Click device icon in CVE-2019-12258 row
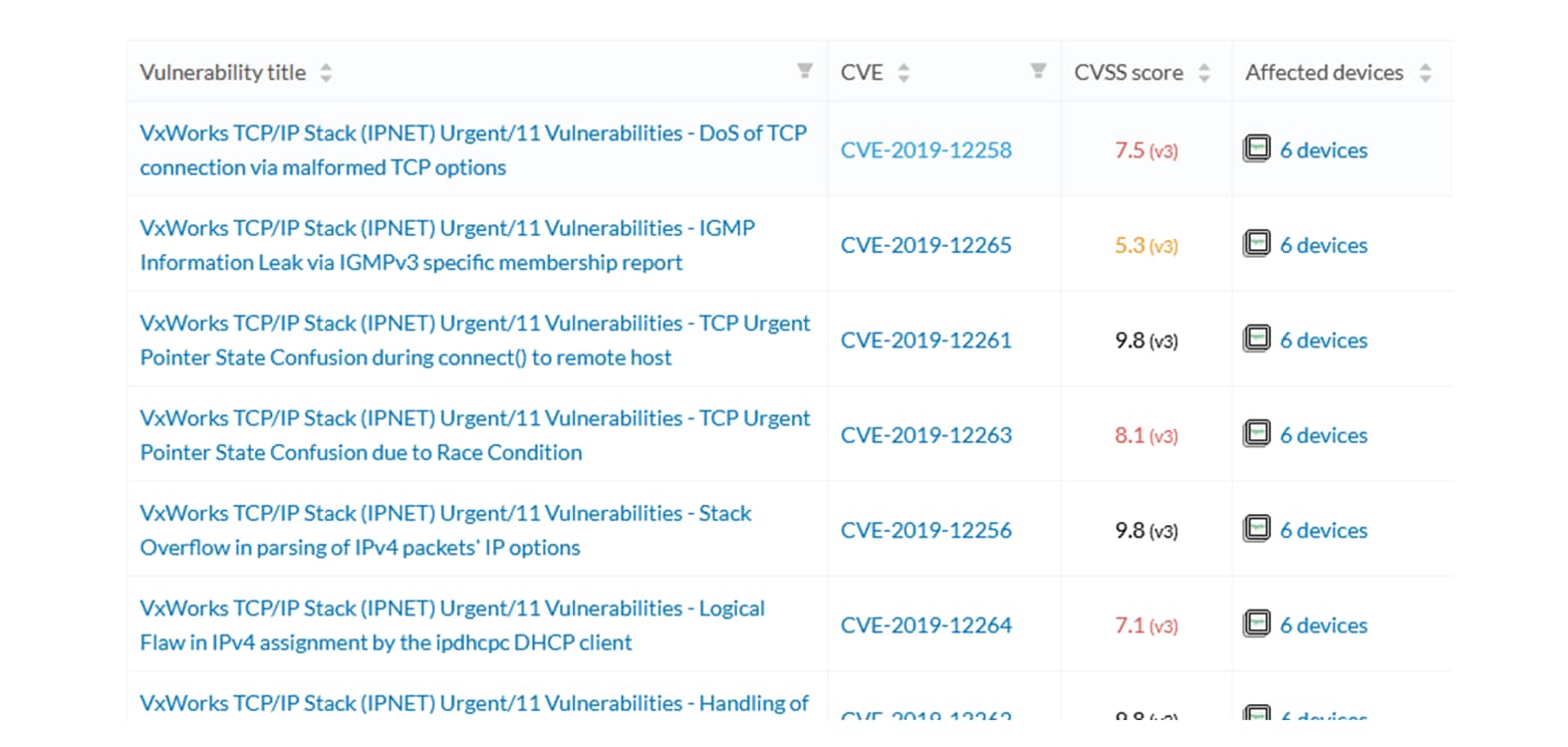Viewport: 1568px width, 747px height. pyautogui.click(x=1257, y=148)
